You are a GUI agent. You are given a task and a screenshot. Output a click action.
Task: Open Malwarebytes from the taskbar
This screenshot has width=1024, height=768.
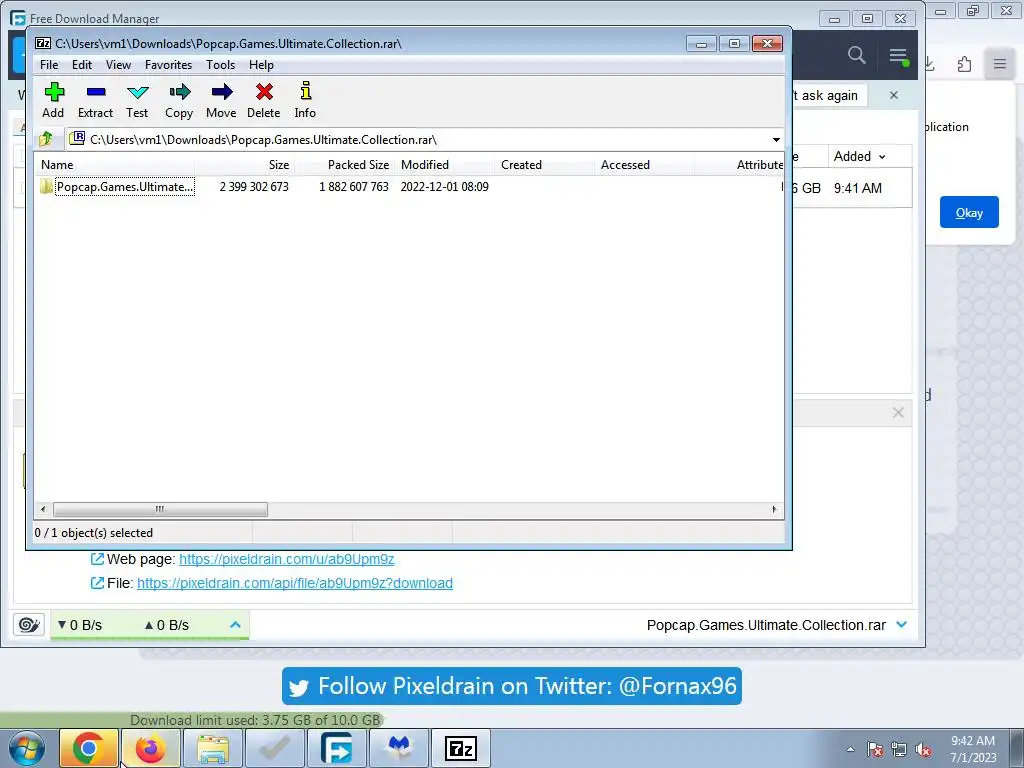[x=399, y=748]
